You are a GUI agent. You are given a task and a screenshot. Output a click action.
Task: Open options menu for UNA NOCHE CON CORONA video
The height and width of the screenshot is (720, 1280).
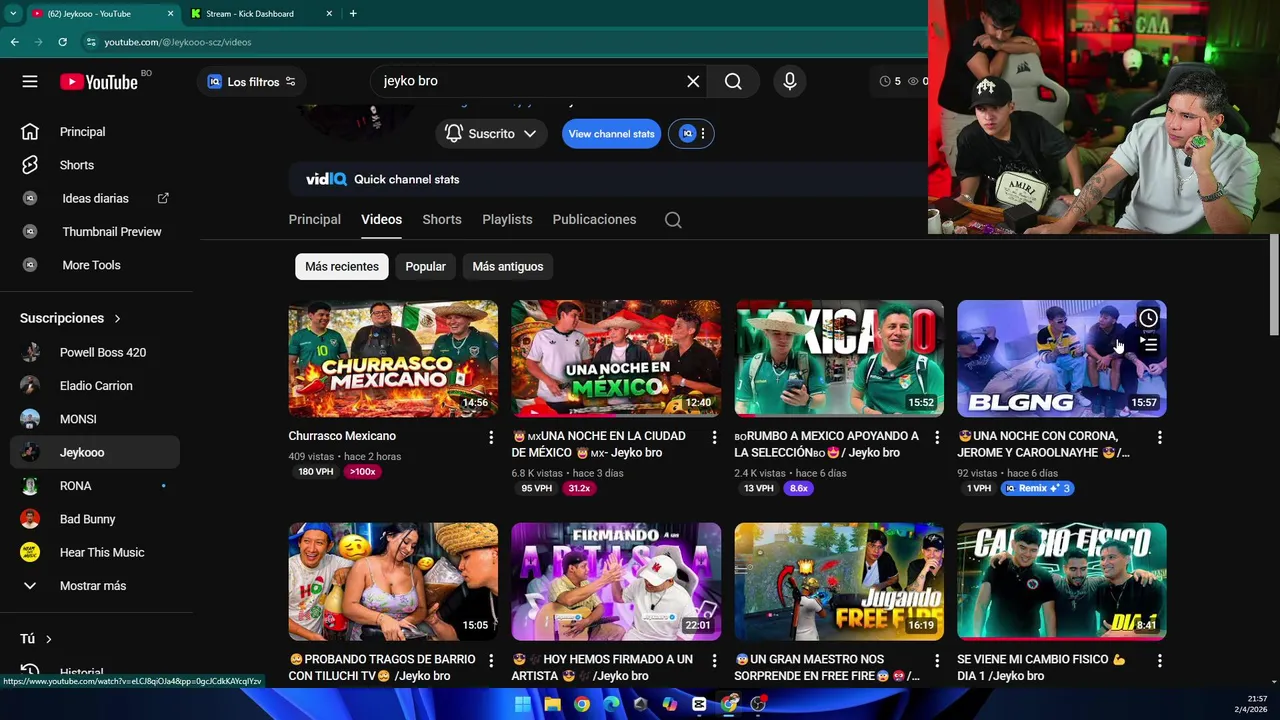(1160, 437)
